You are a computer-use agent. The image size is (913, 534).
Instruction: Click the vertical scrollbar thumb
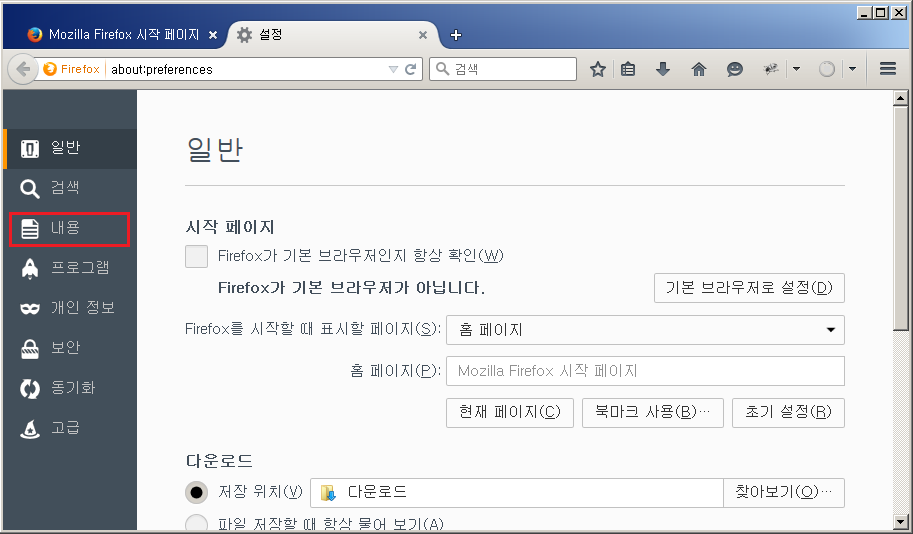coord(901,220)
